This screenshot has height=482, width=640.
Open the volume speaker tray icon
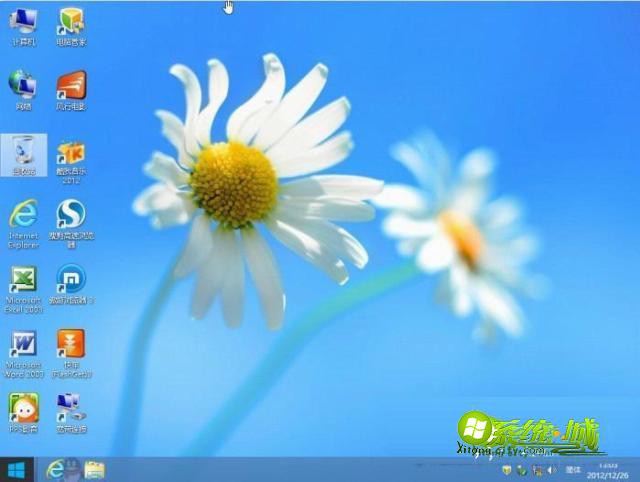(x=552, y=471)
